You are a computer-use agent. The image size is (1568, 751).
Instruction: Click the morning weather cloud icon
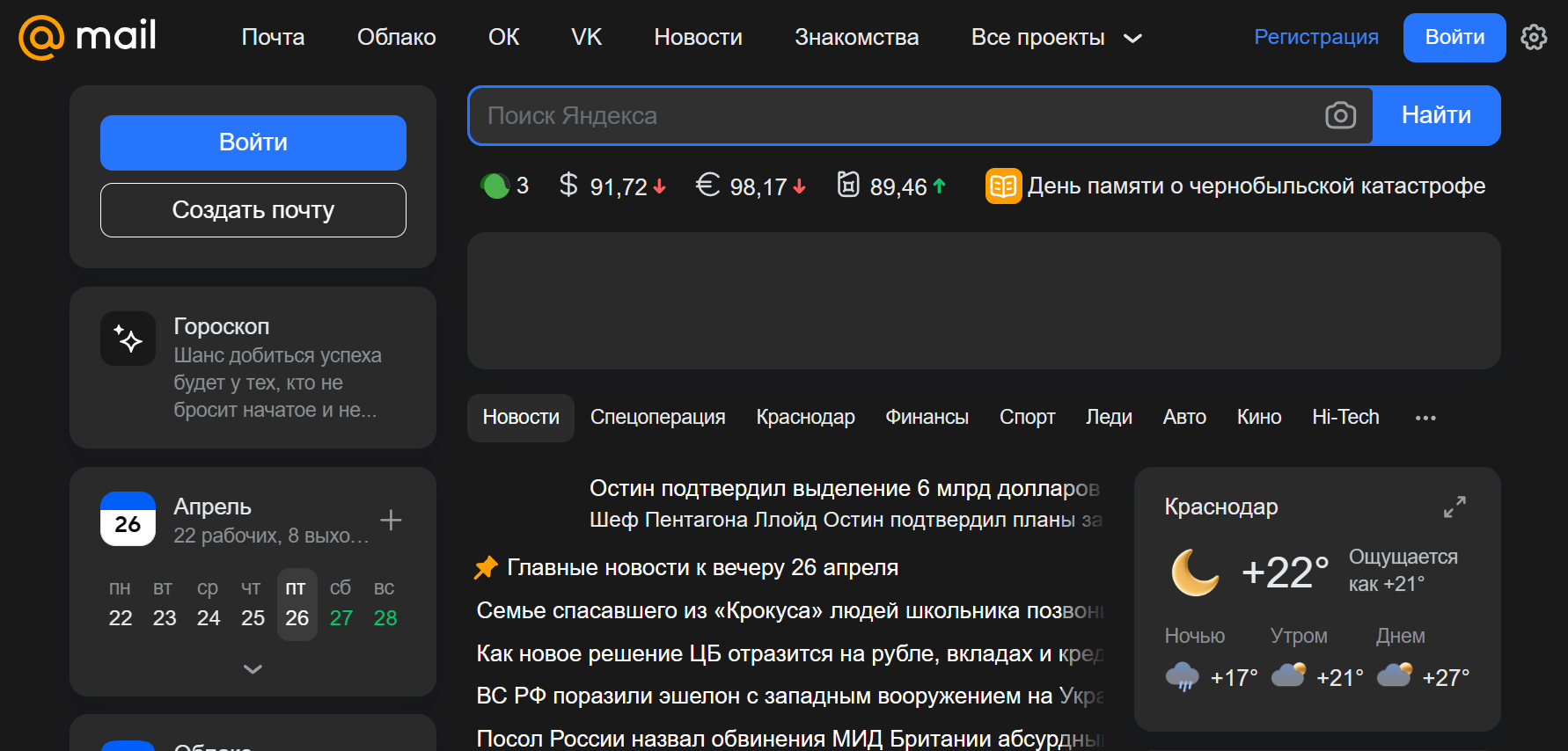[x=1288, y=674]
